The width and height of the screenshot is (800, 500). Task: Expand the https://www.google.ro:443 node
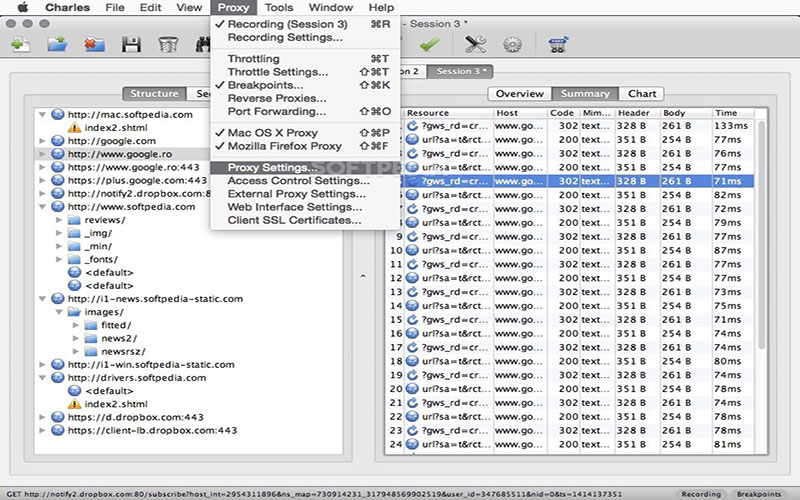[42, 167]
